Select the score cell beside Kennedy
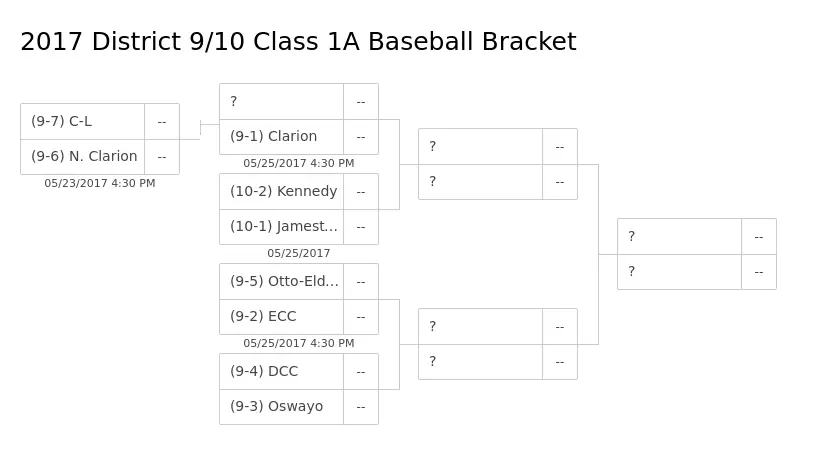Image resolution: width=840 pixels, height=473 pixels. (361, 192)
